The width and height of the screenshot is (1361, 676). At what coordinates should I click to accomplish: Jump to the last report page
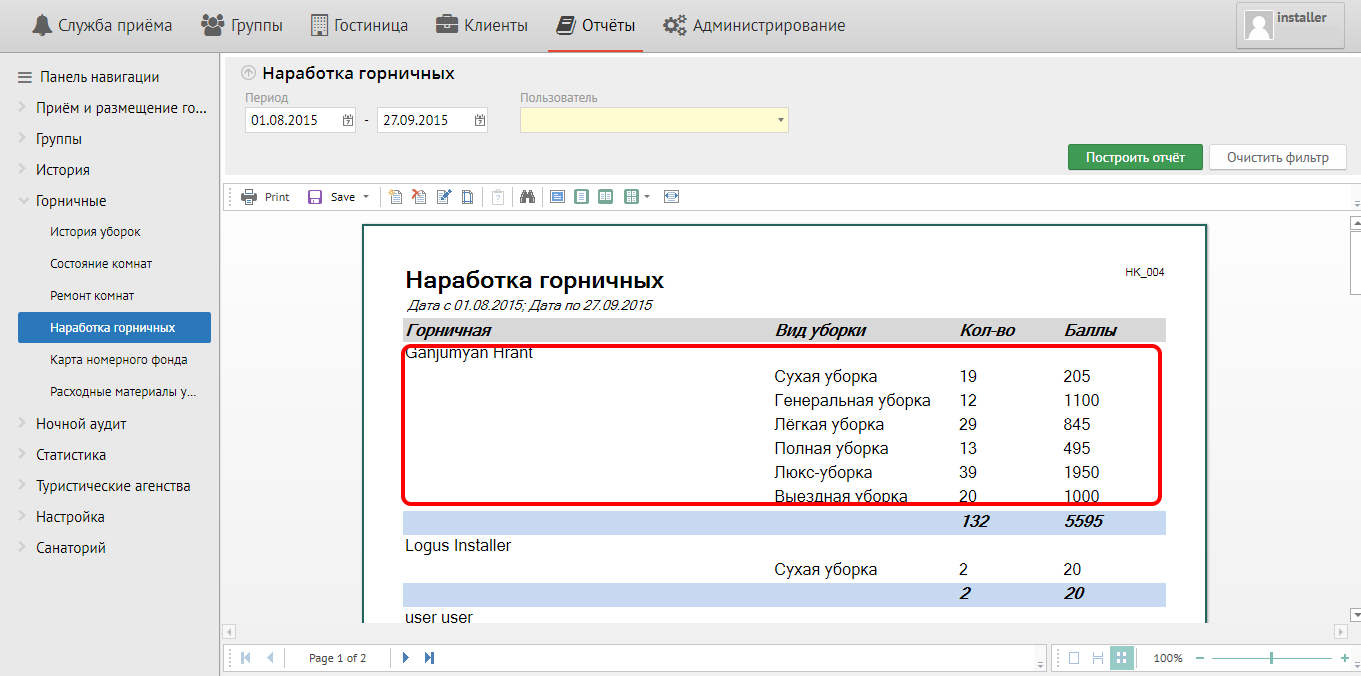pos(430,658)
